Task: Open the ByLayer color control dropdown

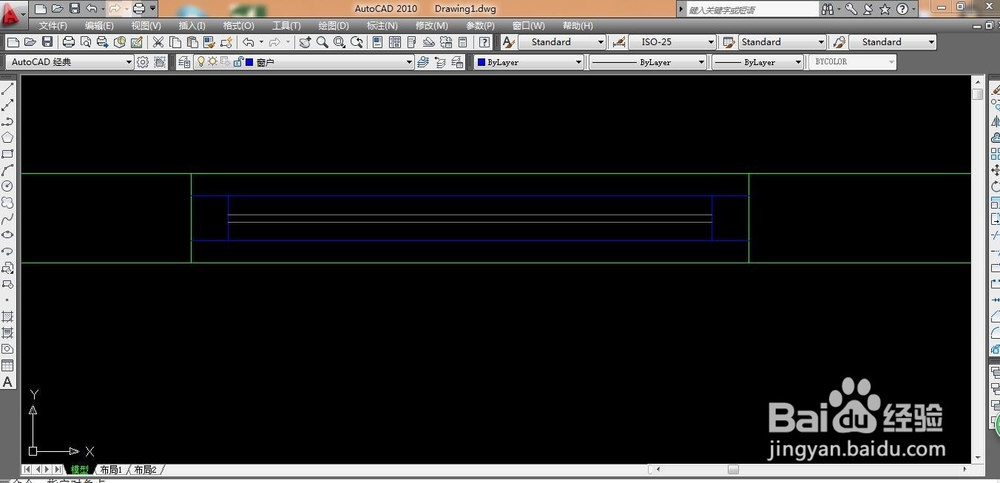Action: [529, 62]
